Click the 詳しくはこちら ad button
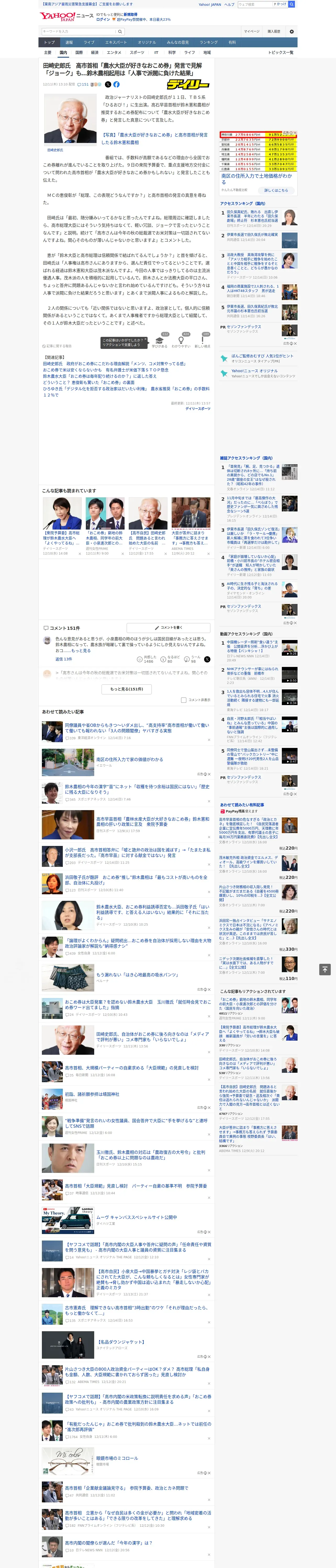Screen dimensions: 336x1568 (276, 190)
